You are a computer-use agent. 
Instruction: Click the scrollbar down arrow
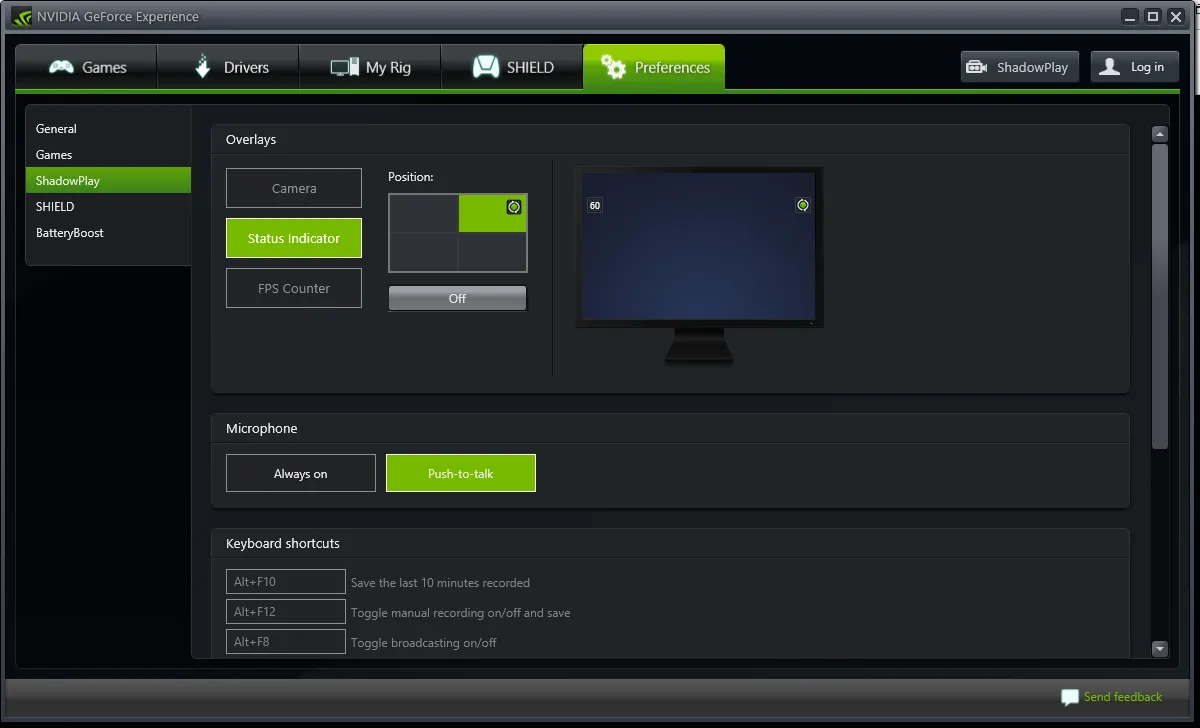[1160, 649]
